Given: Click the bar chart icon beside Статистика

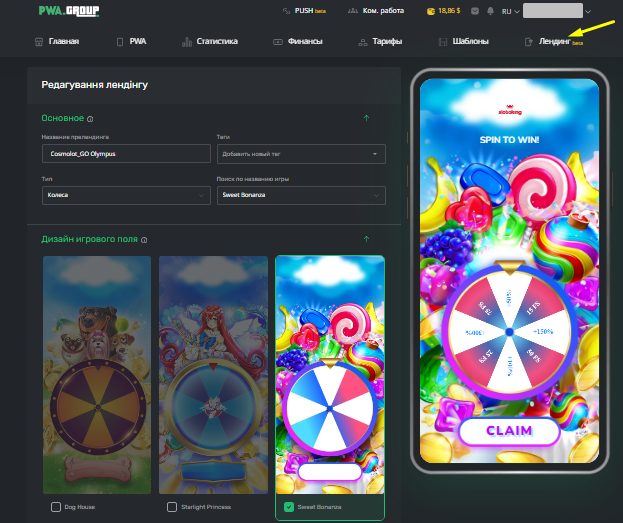Looking at the screenshot, I should click(186, 42).
